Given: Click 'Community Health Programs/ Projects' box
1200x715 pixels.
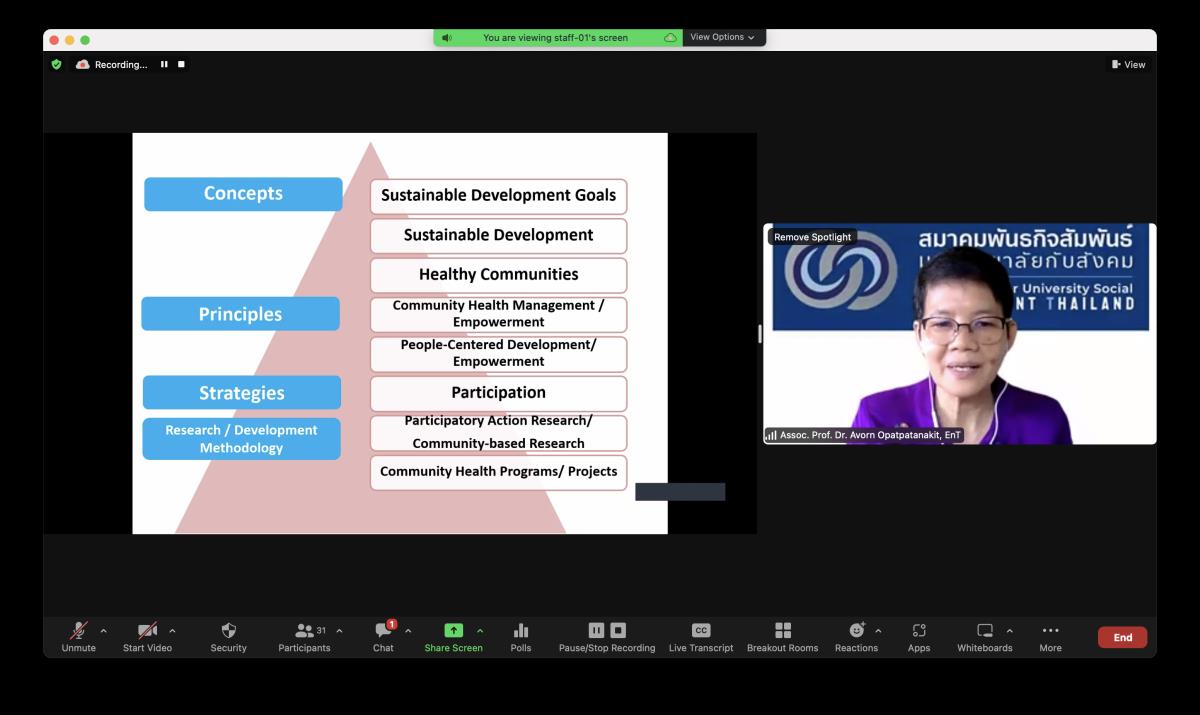Looking at the screenshot, I should point(498,472).
